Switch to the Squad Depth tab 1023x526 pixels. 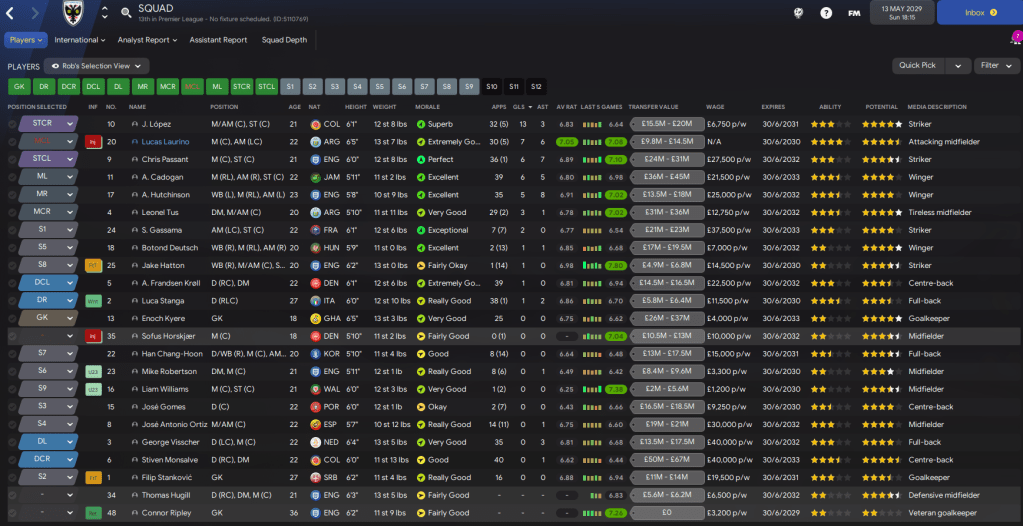tap(285, 40)
